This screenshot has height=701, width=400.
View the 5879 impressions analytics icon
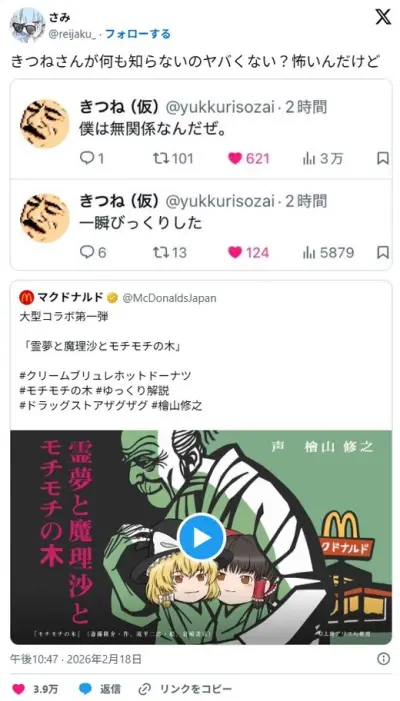point(309,252)
